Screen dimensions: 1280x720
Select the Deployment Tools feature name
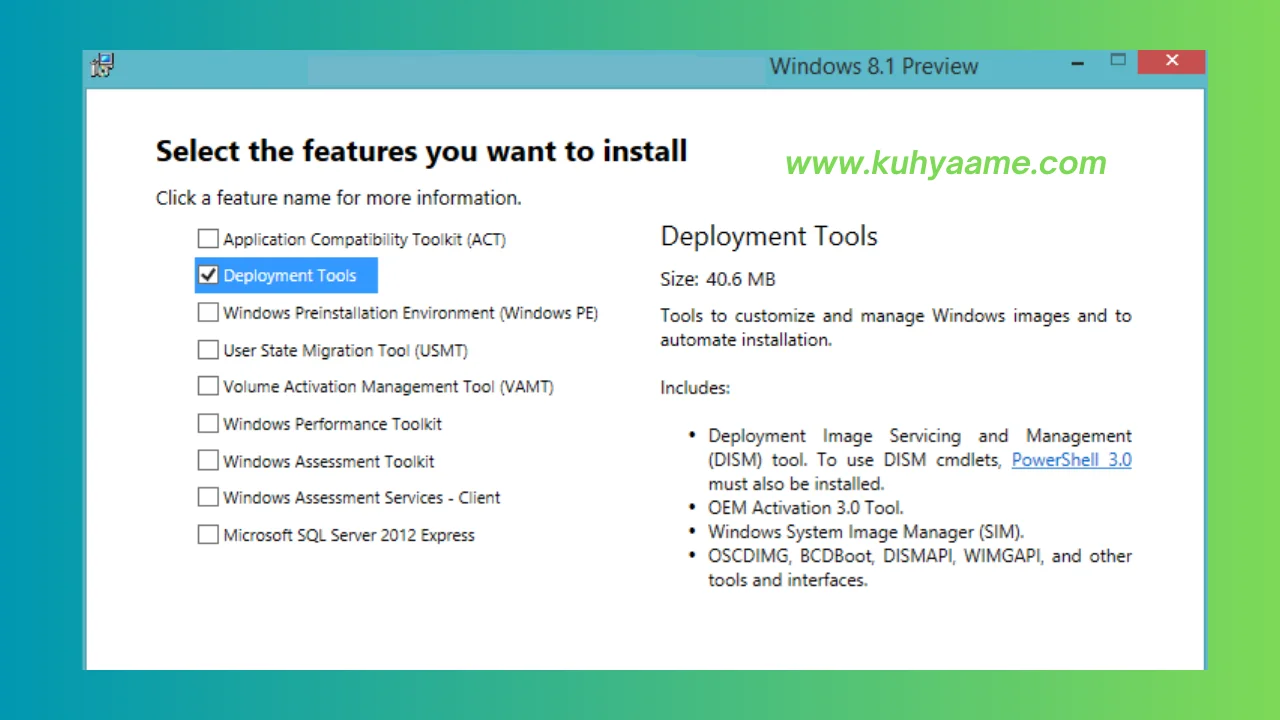pos(289,275)
